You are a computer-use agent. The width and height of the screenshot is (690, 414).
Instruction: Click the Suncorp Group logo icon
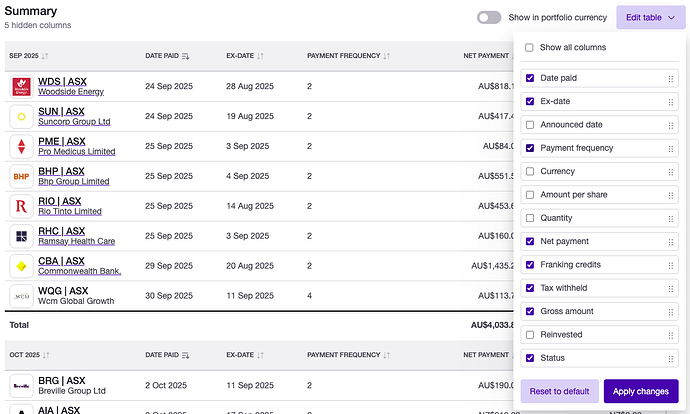pyautogui.click(x=22, y=117)
